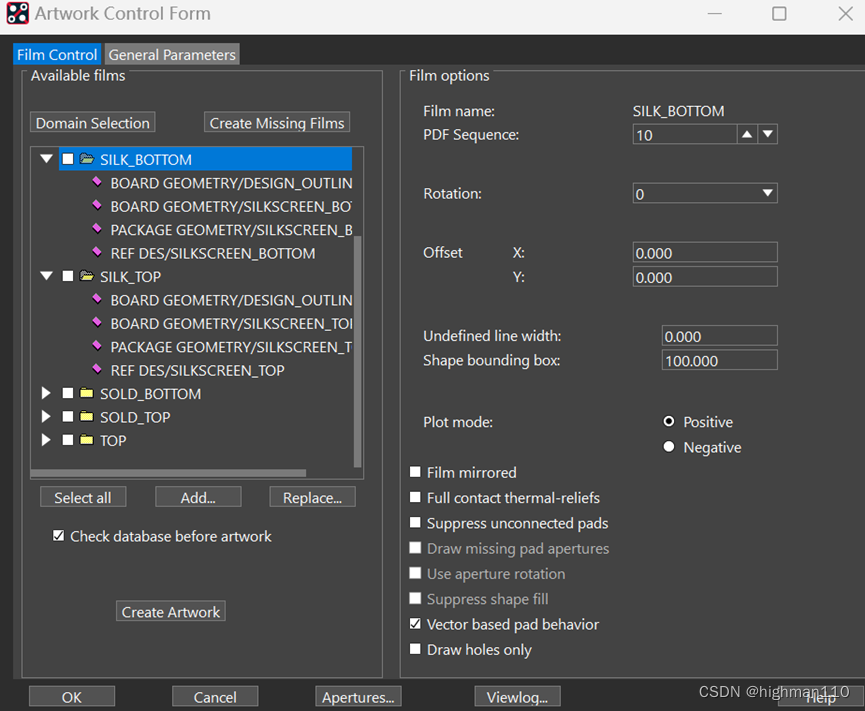Click the SOLD_TOP folder icon
The width and height of the screenshot is (865, 711).
[87, 417]
